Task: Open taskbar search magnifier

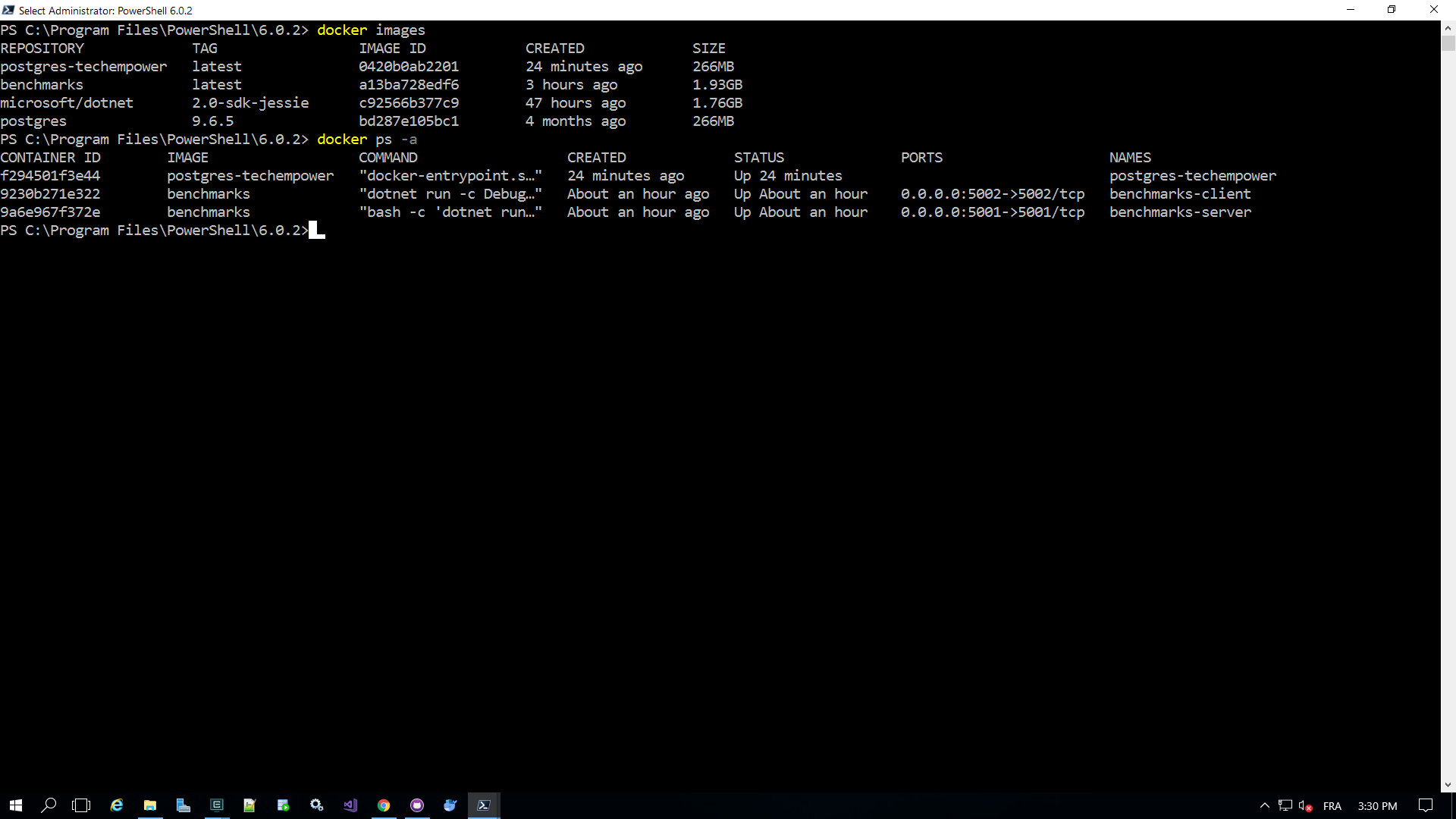Action: [49, 805]
